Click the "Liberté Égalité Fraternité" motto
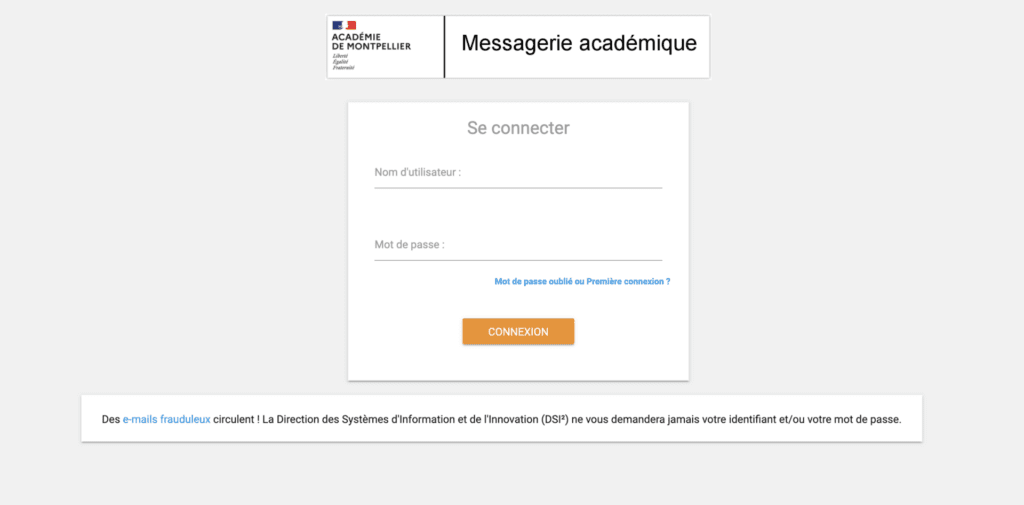 [x=342, y=62]
